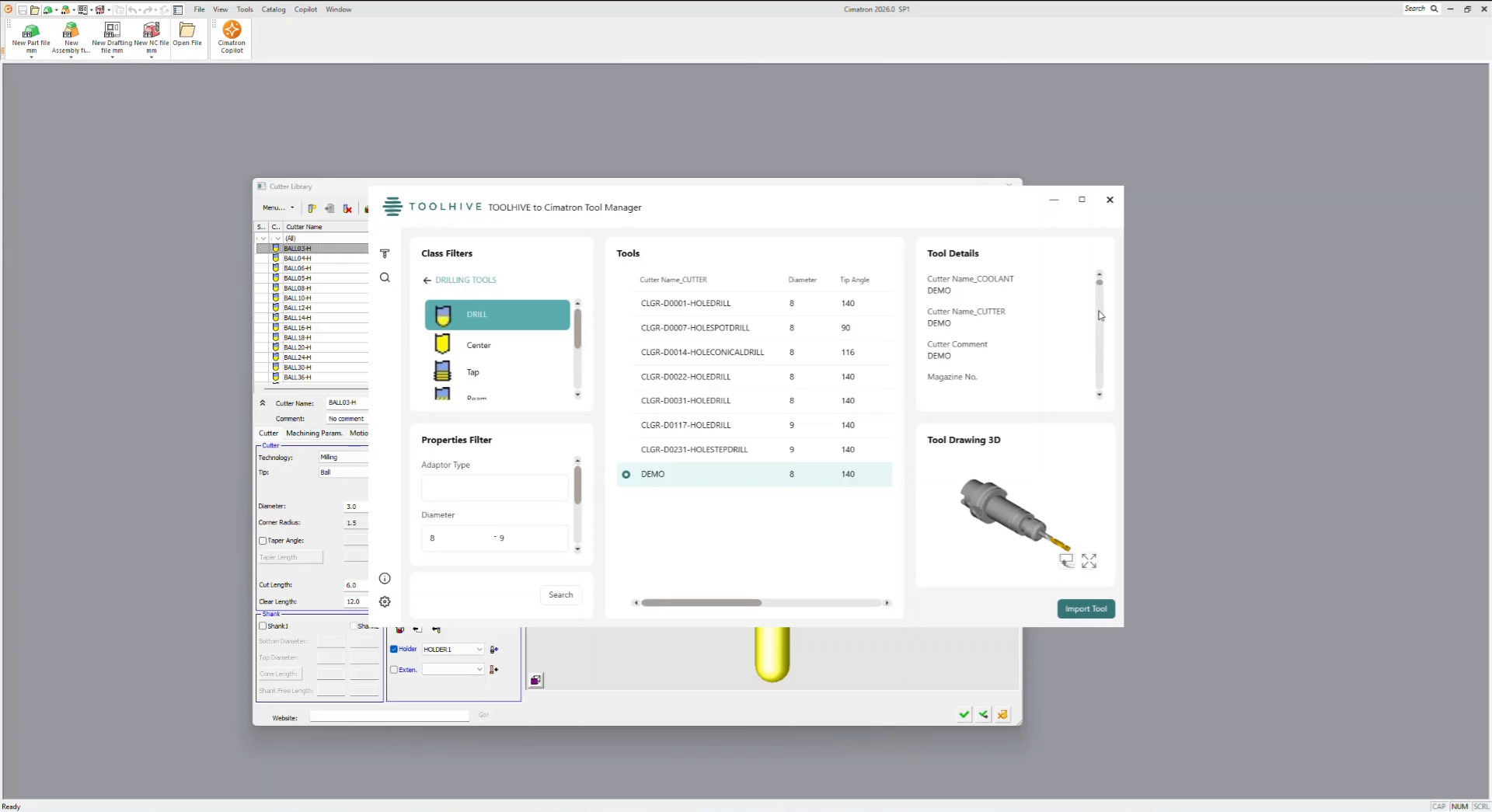The image size is (1492, 812).
Task: Enable the Exten. checkbox
Action: click(393, 669)
